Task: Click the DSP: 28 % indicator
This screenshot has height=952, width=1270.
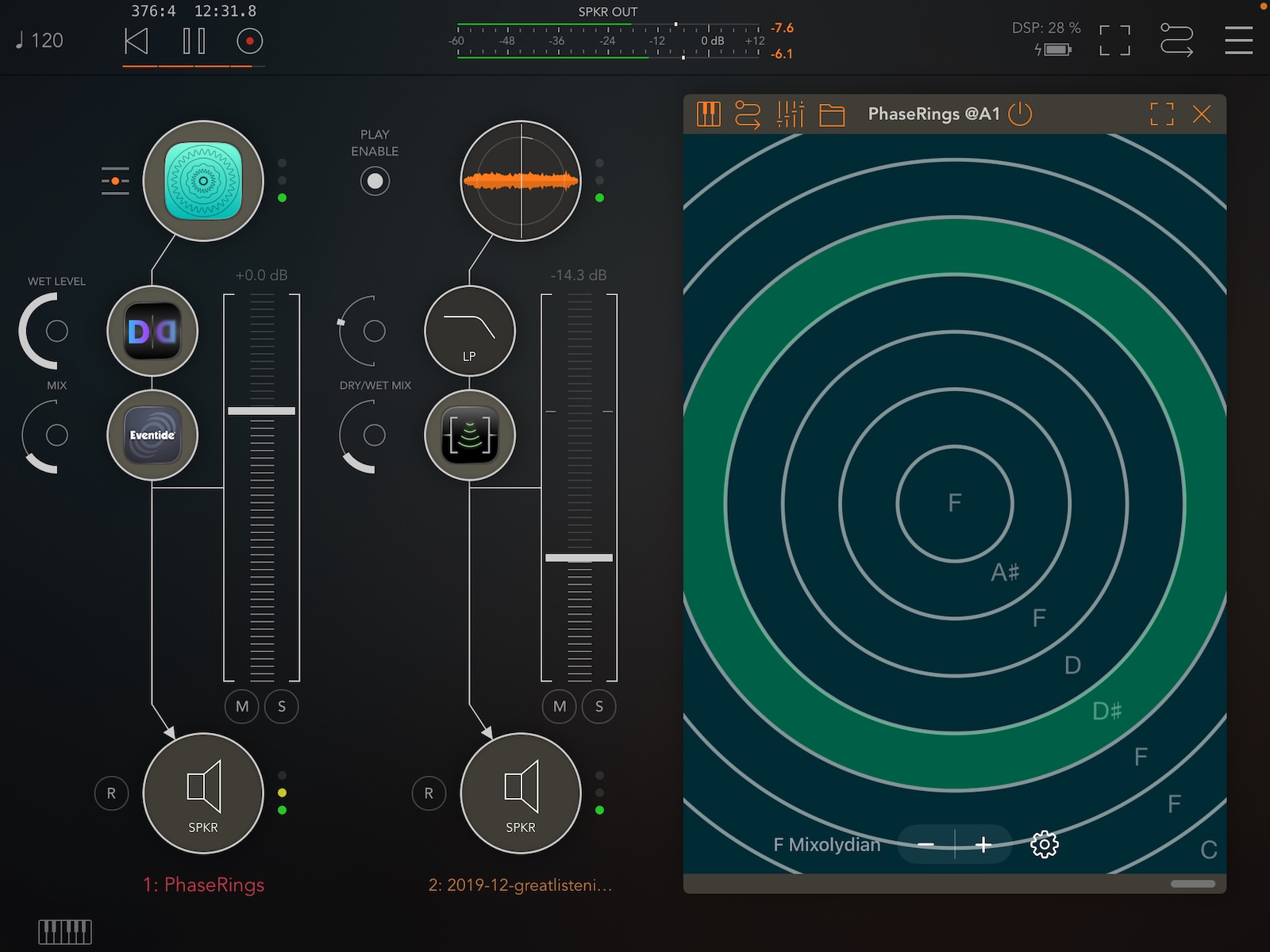Action: coord(1046,28)
